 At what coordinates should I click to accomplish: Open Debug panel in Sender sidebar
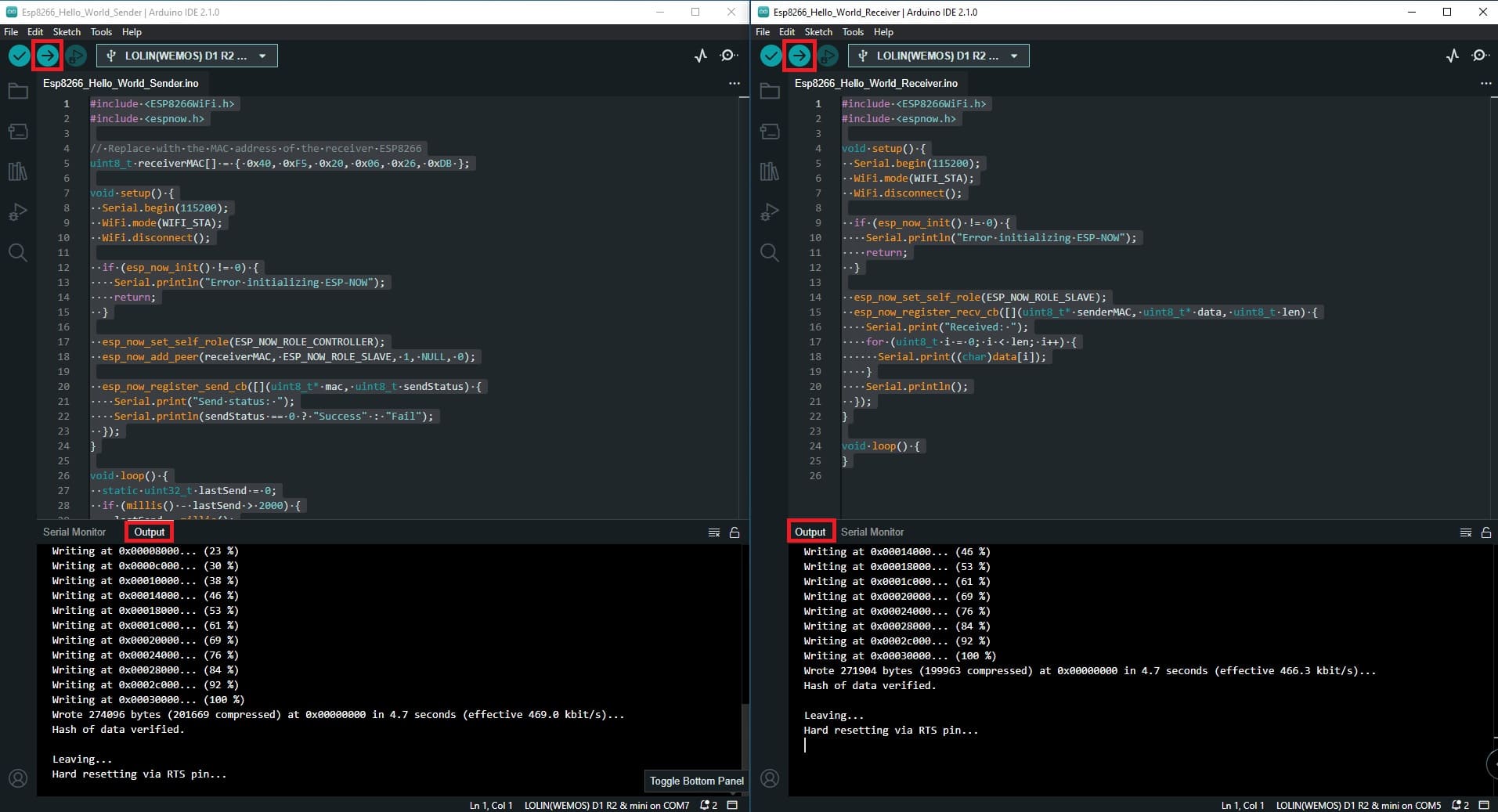(18, 212)
